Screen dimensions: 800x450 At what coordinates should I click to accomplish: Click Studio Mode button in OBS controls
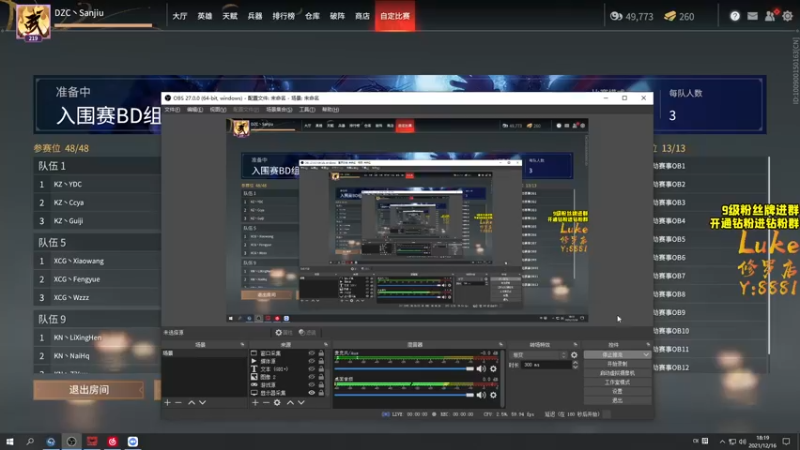pos(617,382)
